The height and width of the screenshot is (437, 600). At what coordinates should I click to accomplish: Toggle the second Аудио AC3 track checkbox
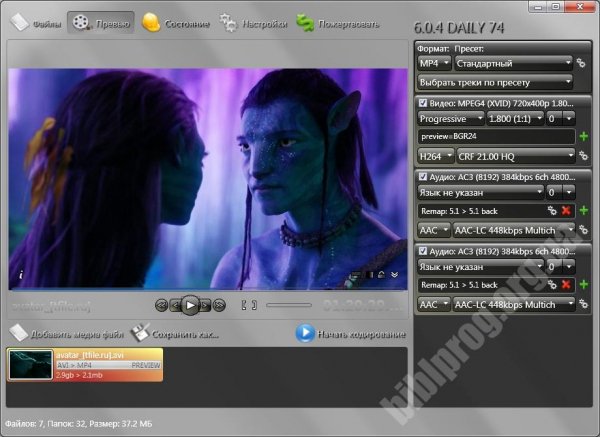point(422,251)
